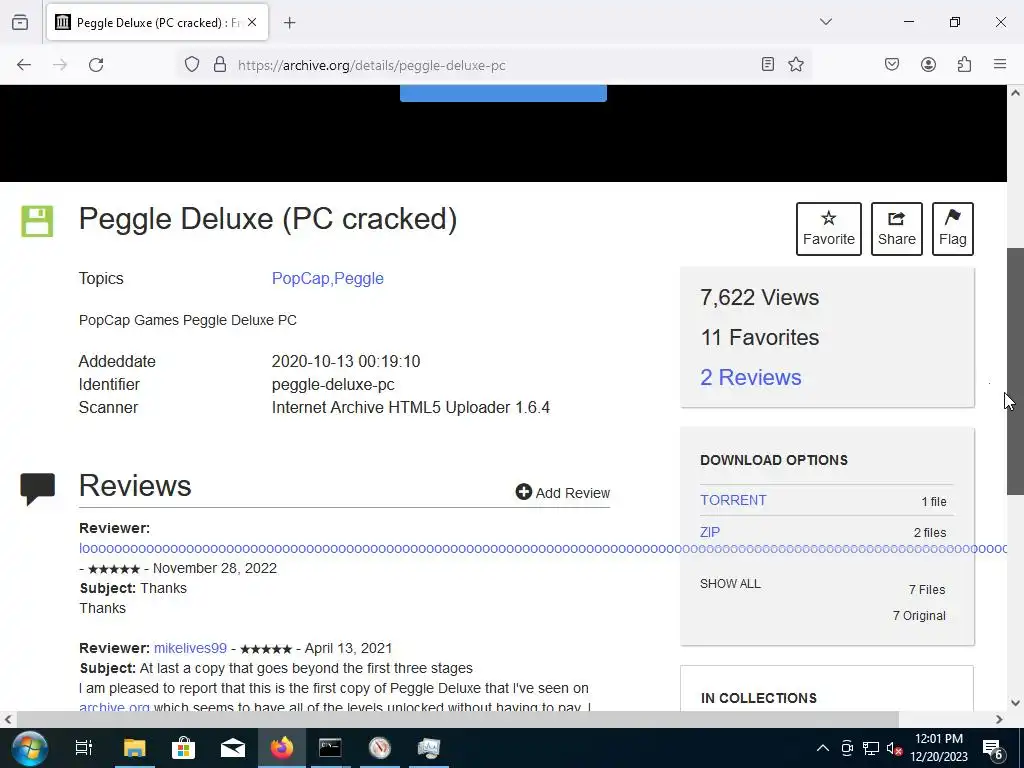This screenshot has height=768, width=1024.
Task: Jump to the 2 Reviews link
Action: click(x=750, y=377)
